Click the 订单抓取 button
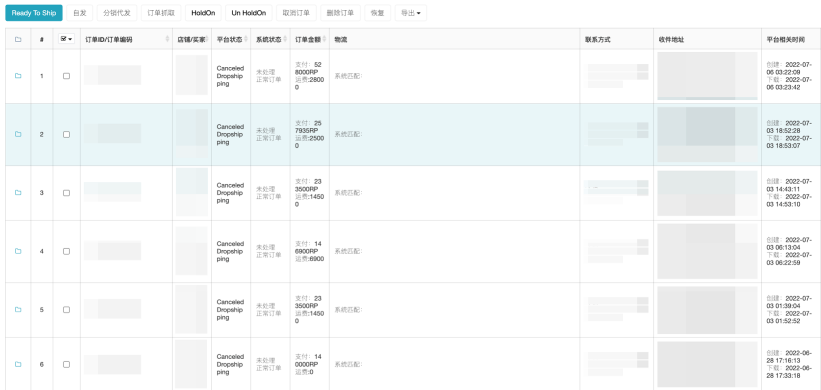Viewport: 821px width, 390px height. click(161, 13)
